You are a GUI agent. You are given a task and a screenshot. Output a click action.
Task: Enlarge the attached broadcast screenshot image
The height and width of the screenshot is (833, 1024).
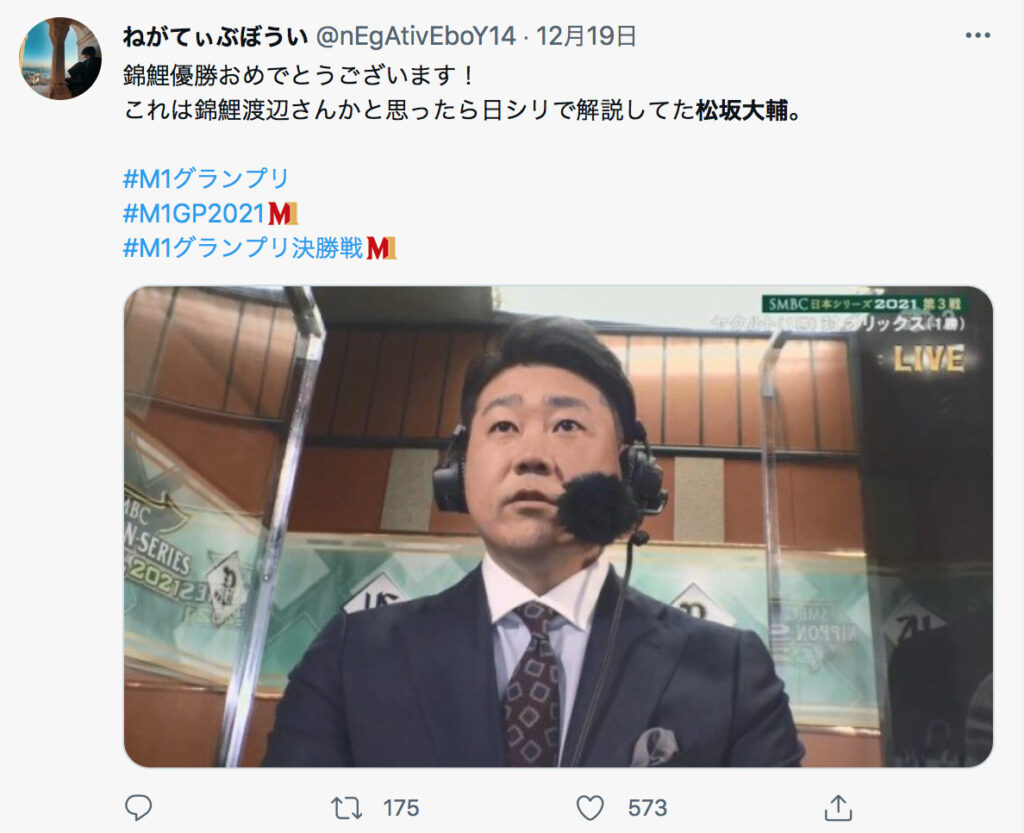(558, 526)
